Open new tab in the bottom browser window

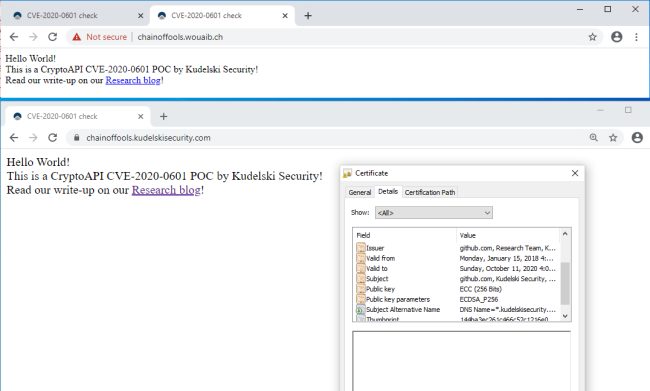tap(163, 117)
